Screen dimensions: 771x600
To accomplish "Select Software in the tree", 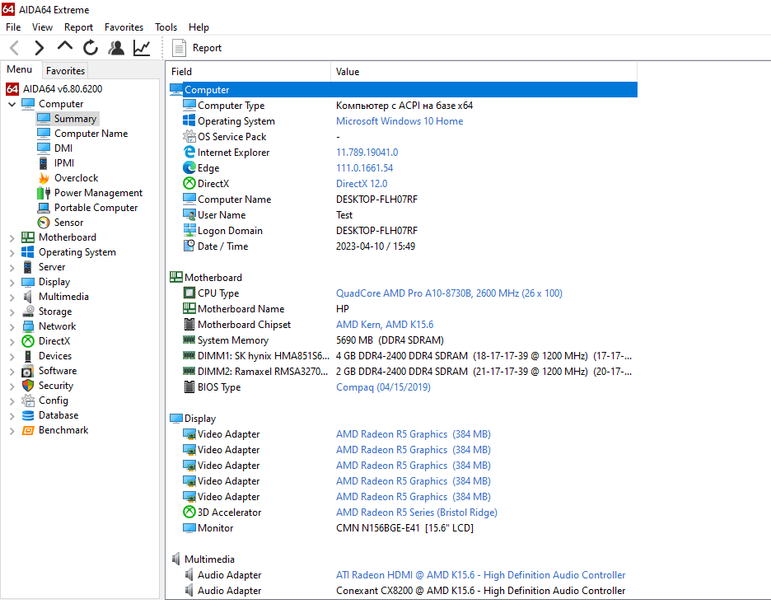I will 58,371.
